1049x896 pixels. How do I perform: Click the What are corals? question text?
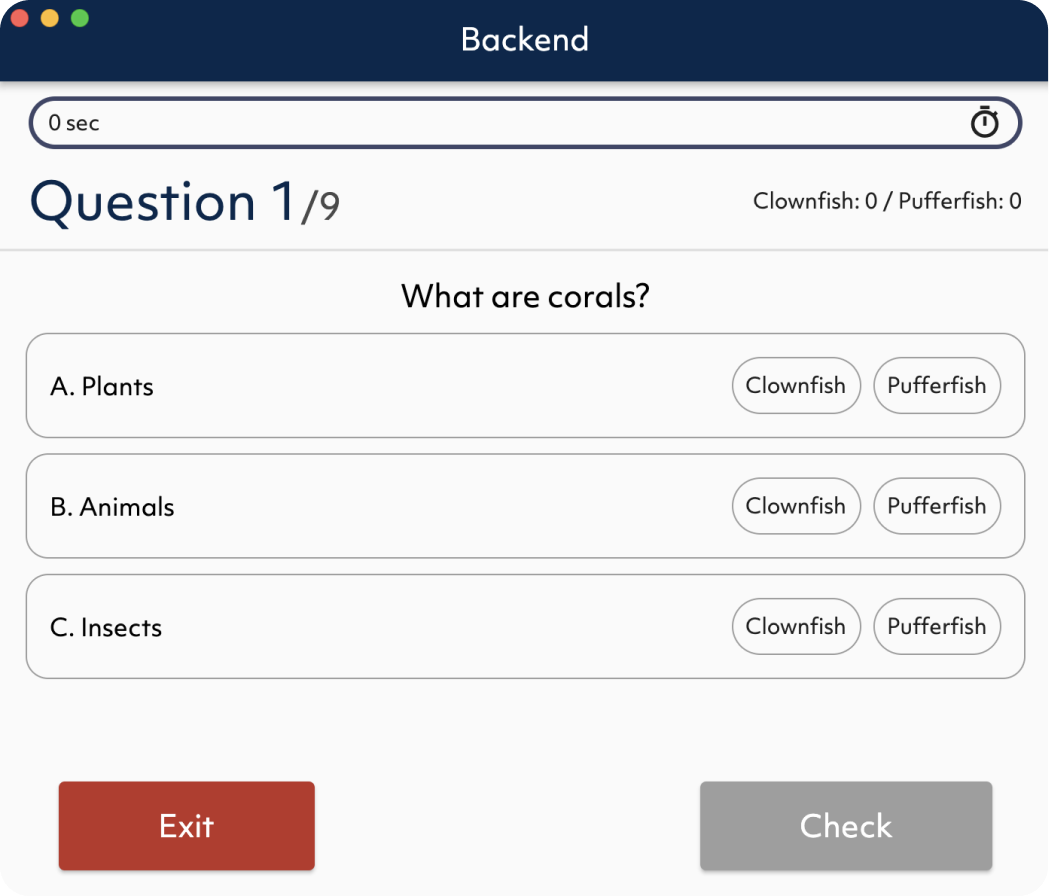point(525,296)
